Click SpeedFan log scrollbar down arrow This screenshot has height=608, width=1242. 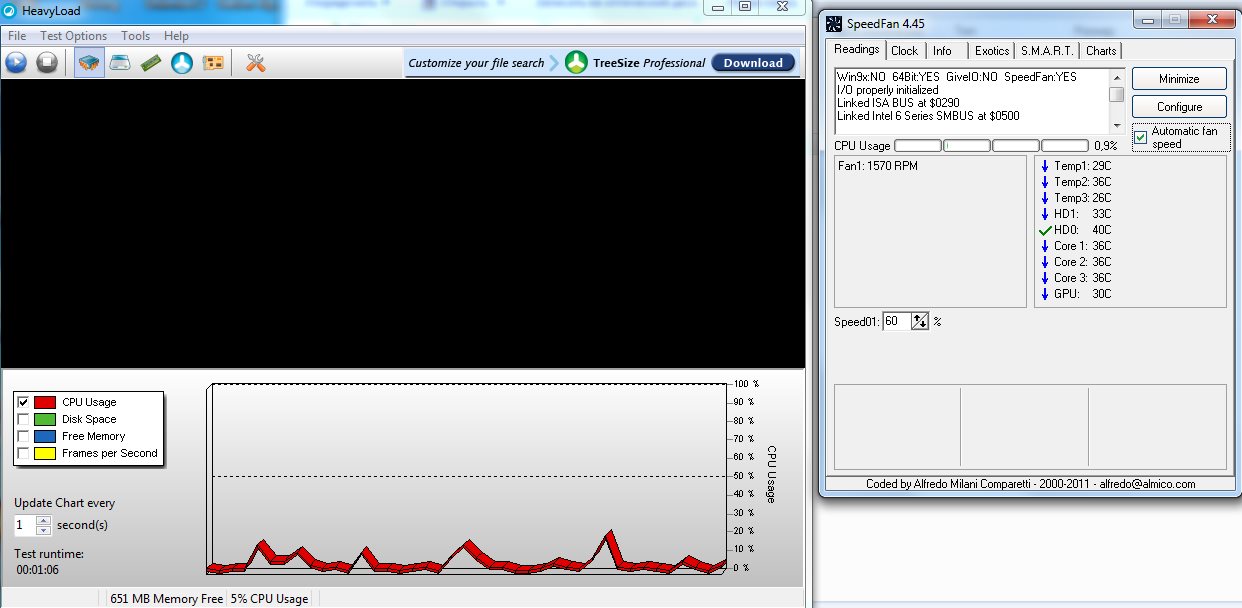click(1116, 125)
